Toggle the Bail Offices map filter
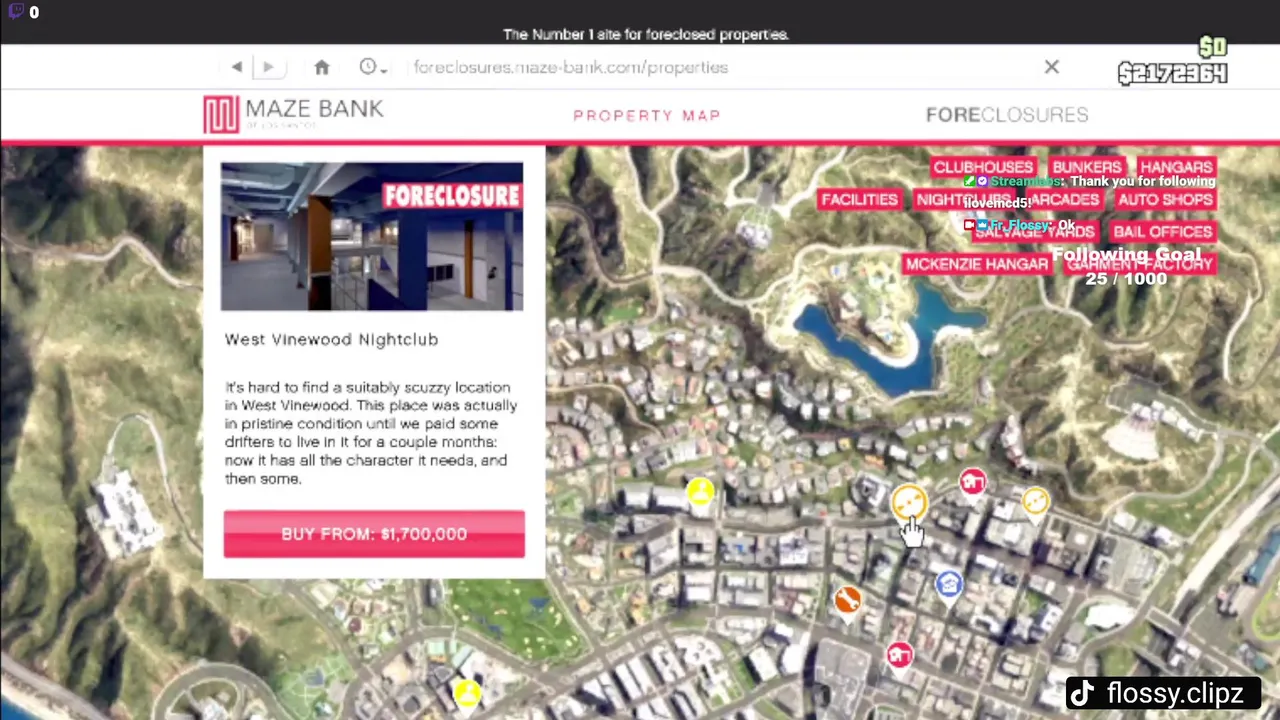 coord(1163,231)
